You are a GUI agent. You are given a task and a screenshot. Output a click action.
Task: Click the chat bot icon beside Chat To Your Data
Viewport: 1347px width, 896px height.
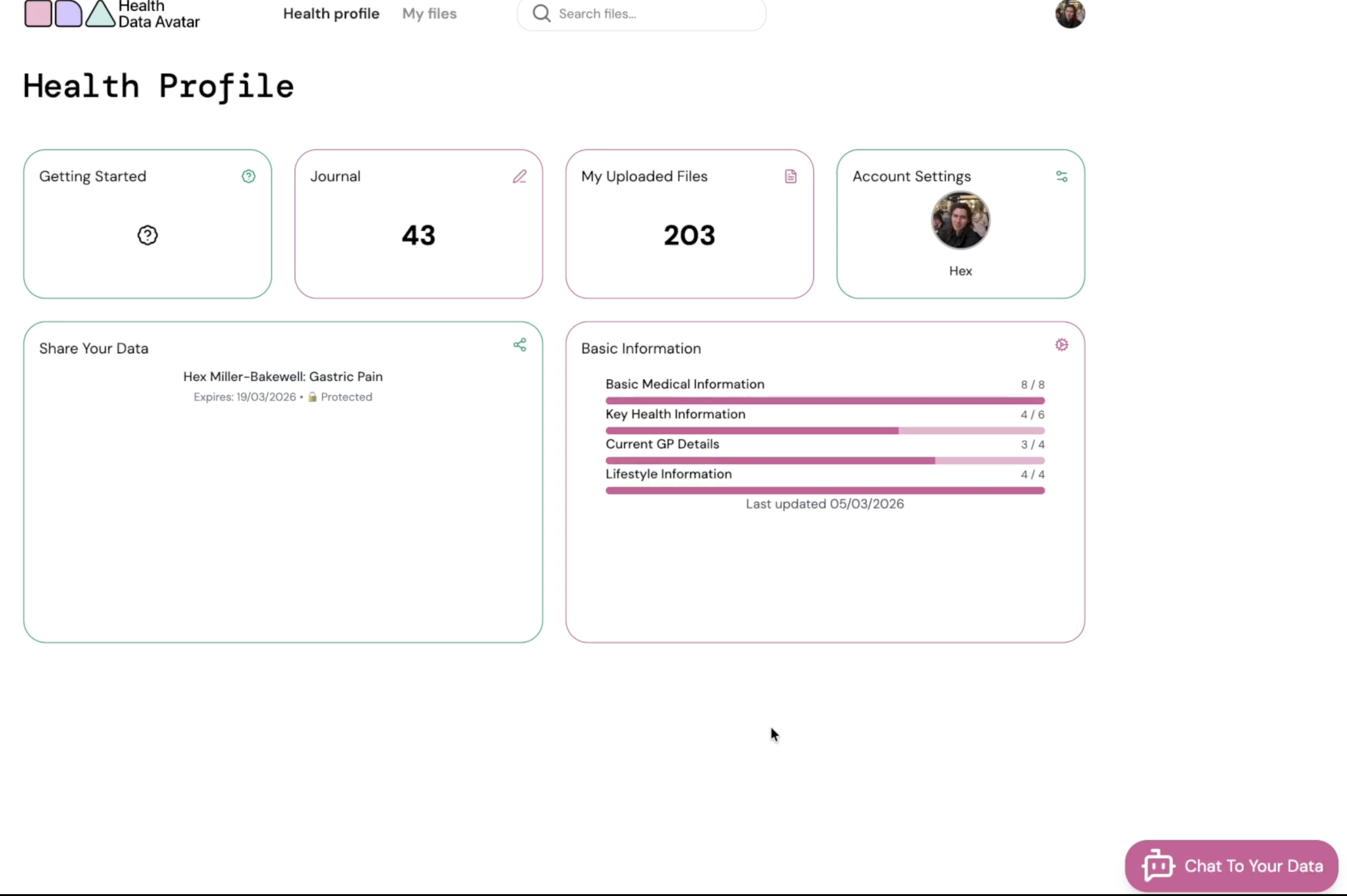pyautogui.click(x=1158, y=865)
